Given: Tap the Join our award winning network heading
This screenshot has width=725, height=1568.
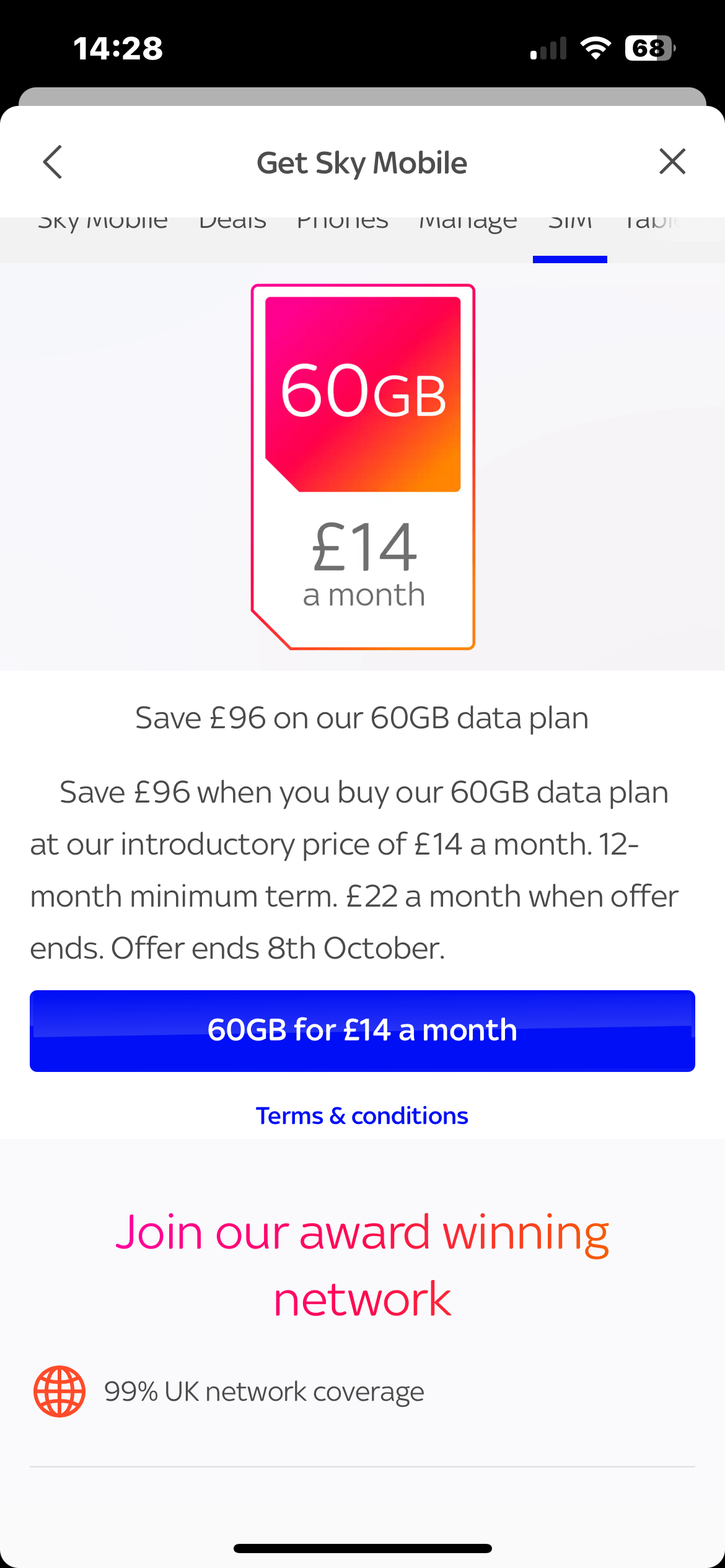Looking at the screenshot, I should coord(362,1265).
